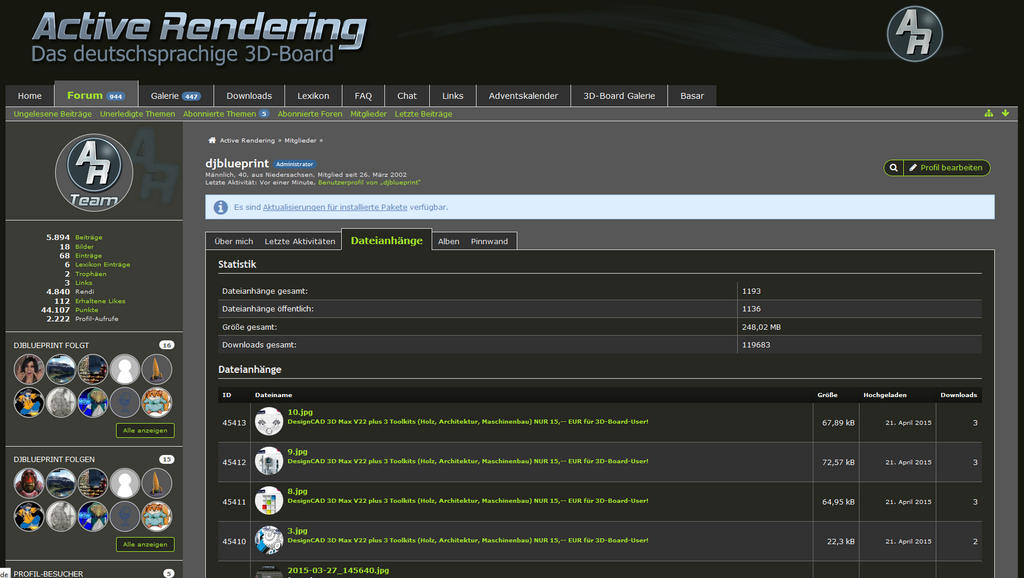
Task: Switch to the Über mich profile tab
Action: tap(234, 241)
